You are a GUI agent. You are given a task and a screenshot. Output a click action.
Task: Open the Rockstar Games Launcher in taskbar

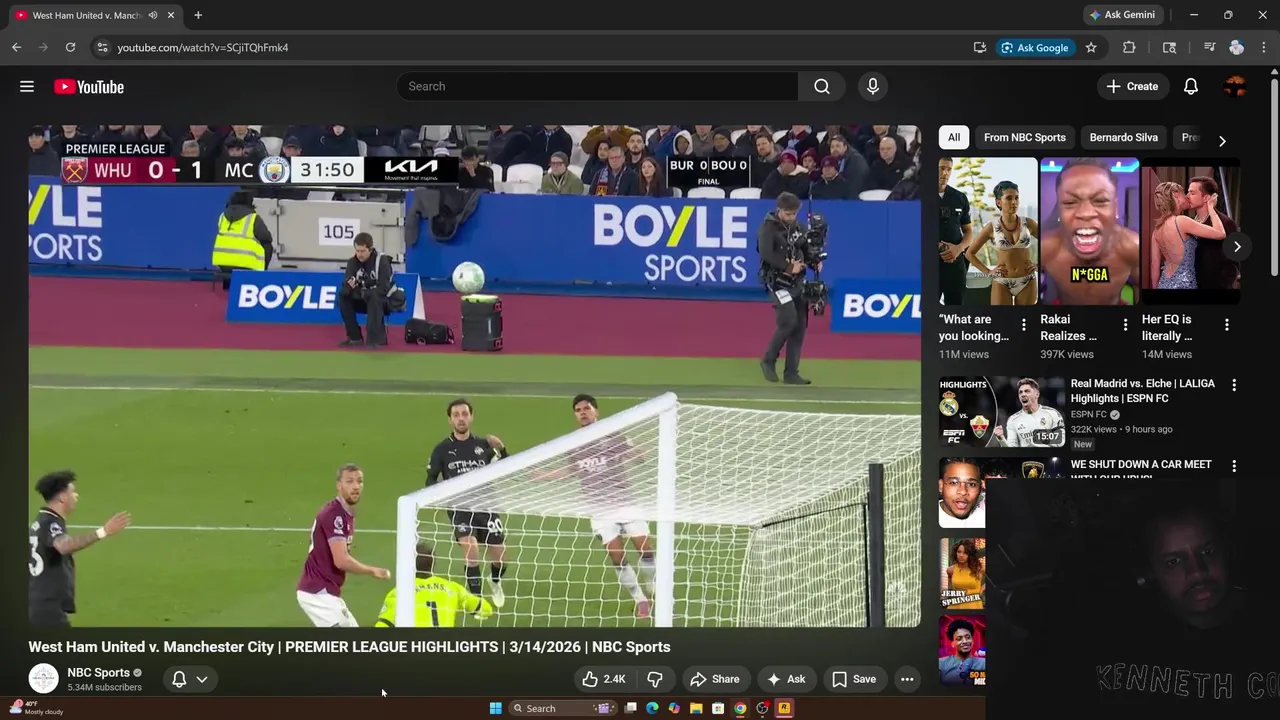(x=784, y=708)
